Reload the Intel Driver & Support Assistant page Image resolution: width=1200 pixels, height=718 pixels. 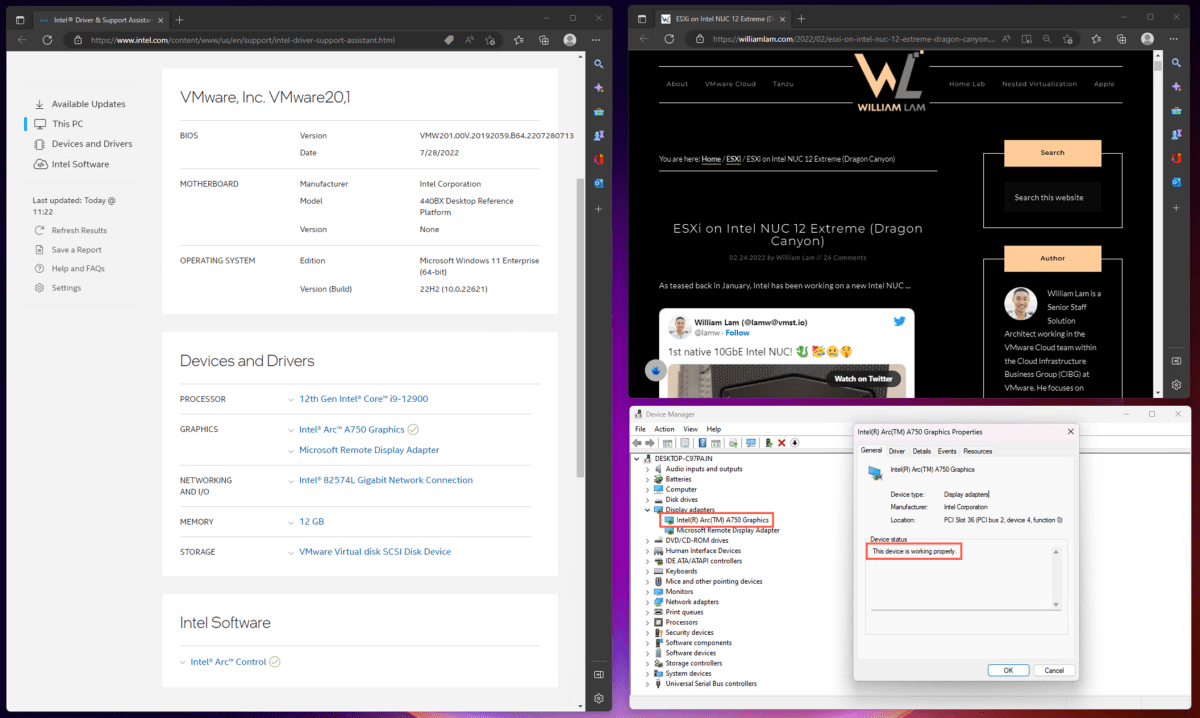point(47,40)
